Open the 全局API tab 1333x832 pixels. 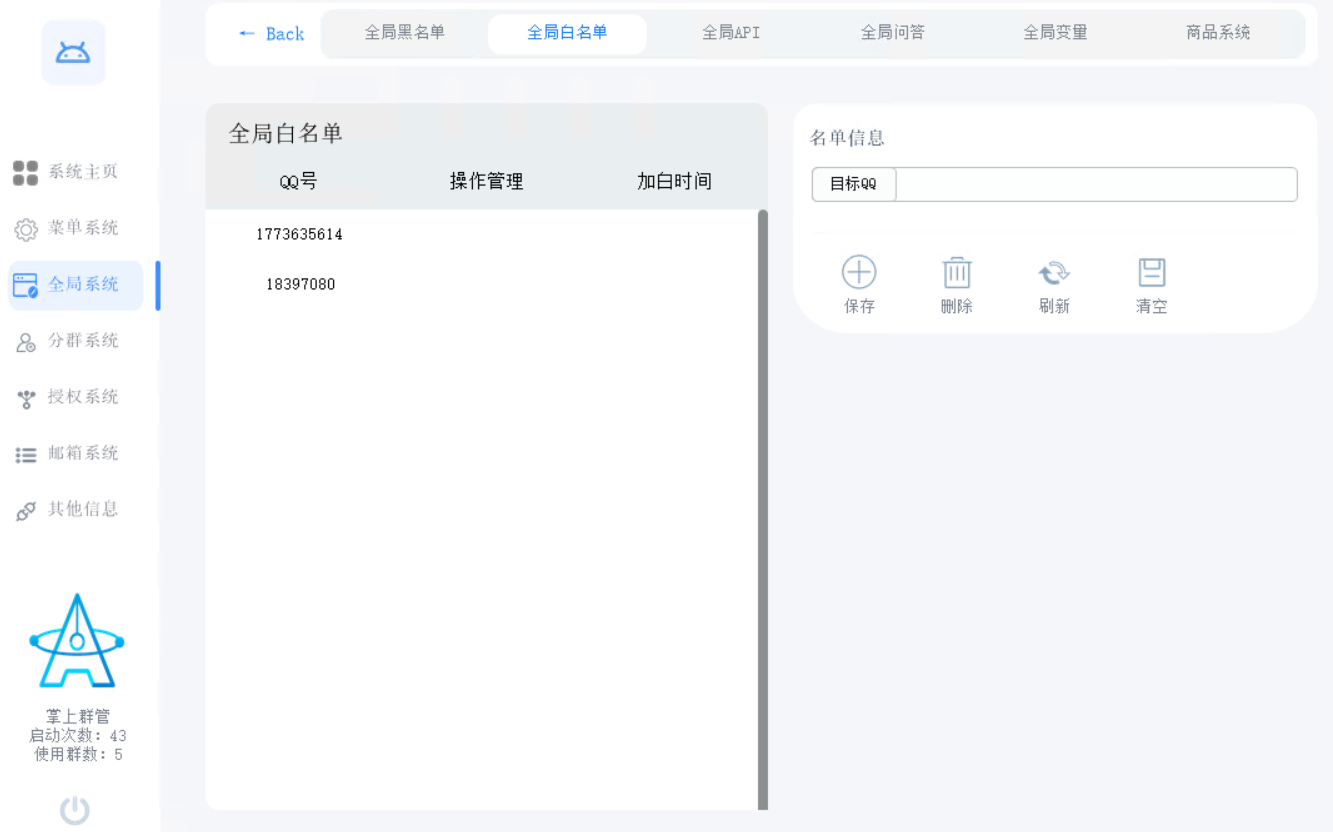[x=731, y=33]
